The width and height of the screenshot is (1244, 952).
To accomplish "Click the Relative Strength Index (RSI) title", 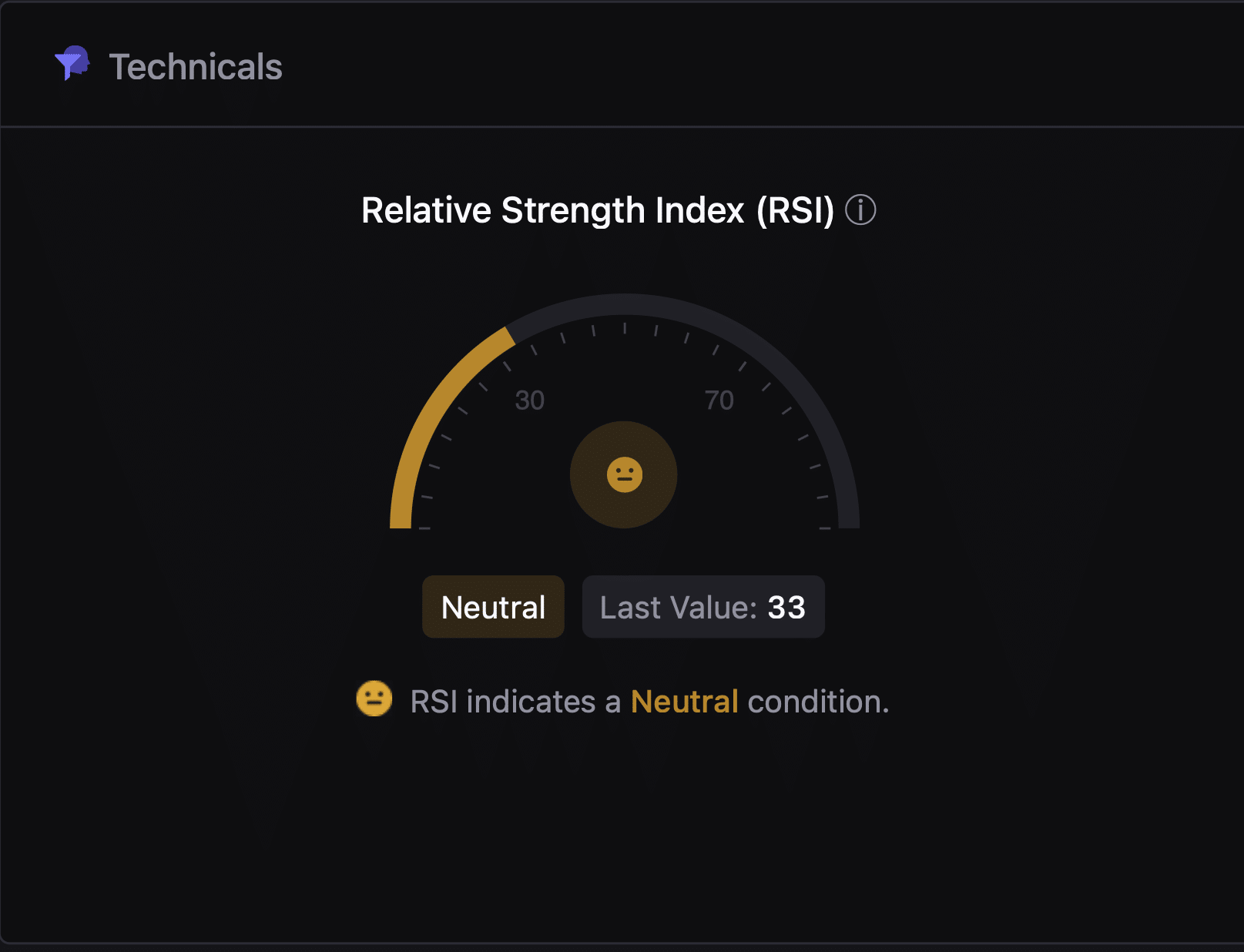I will tap(597, 210).
